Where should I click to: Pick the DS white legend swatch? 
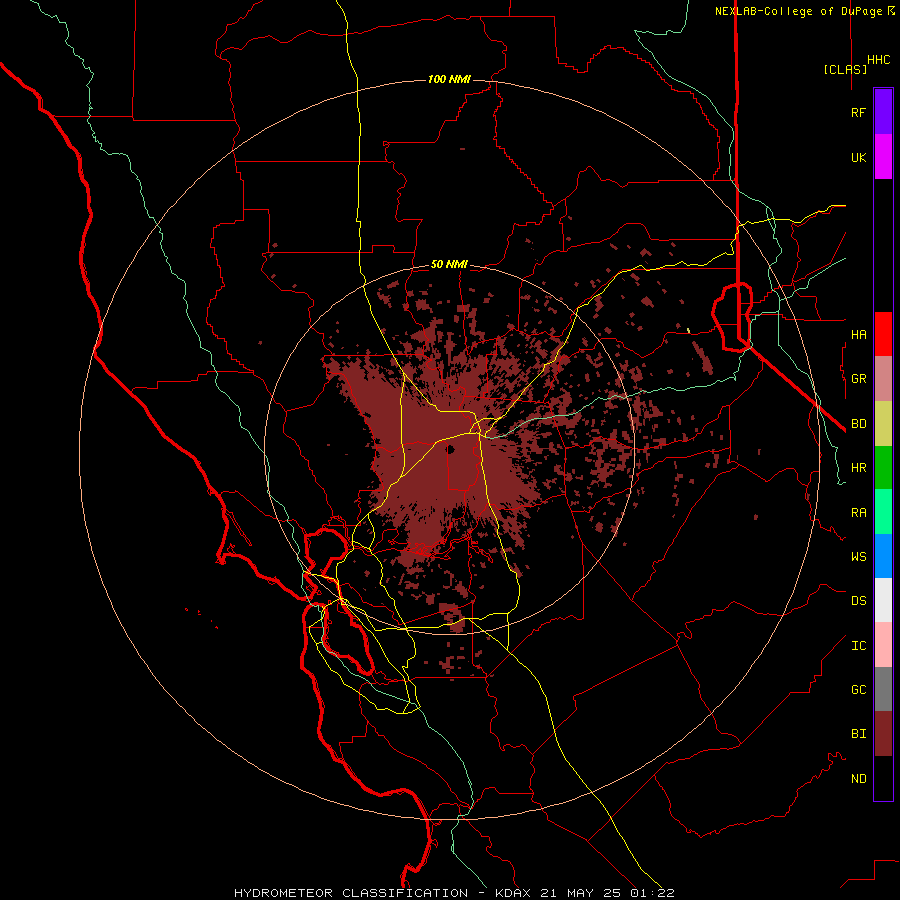coord(883,600)
